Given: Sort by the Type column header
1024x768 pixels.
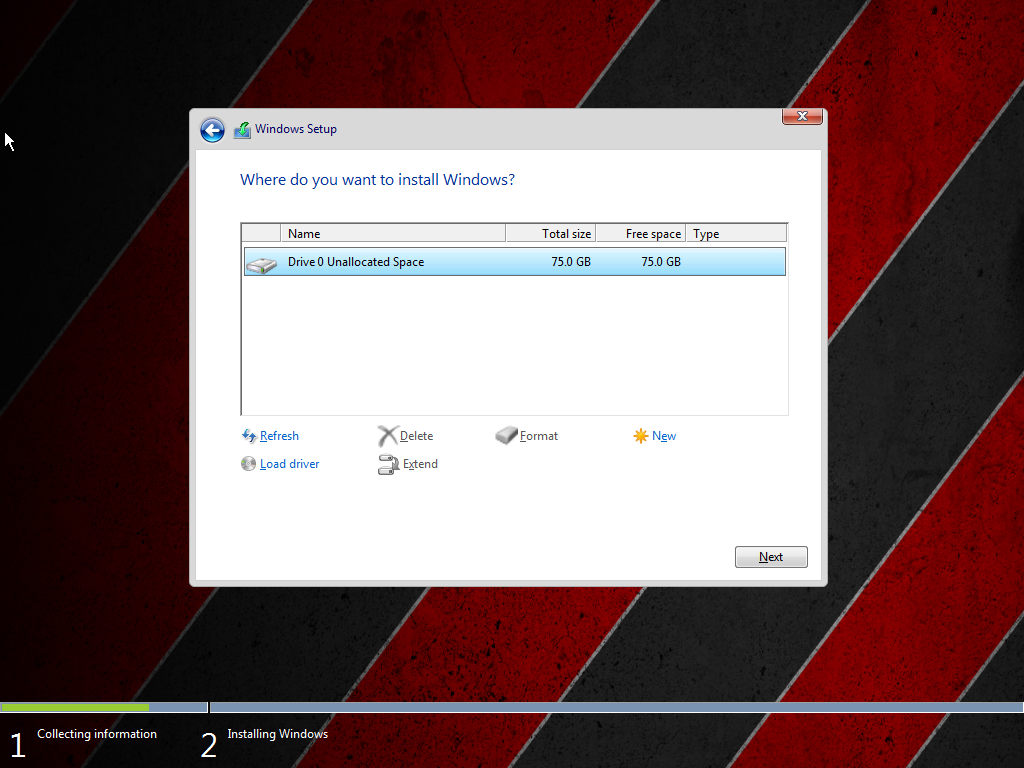Looking at the screenshot, I should [737, 233].
